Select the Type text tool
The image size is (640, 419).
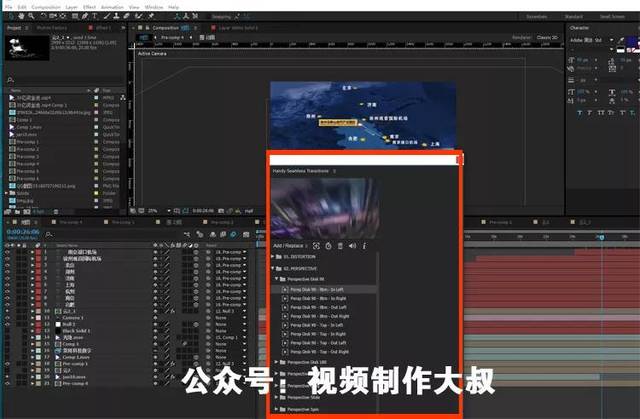95,16
